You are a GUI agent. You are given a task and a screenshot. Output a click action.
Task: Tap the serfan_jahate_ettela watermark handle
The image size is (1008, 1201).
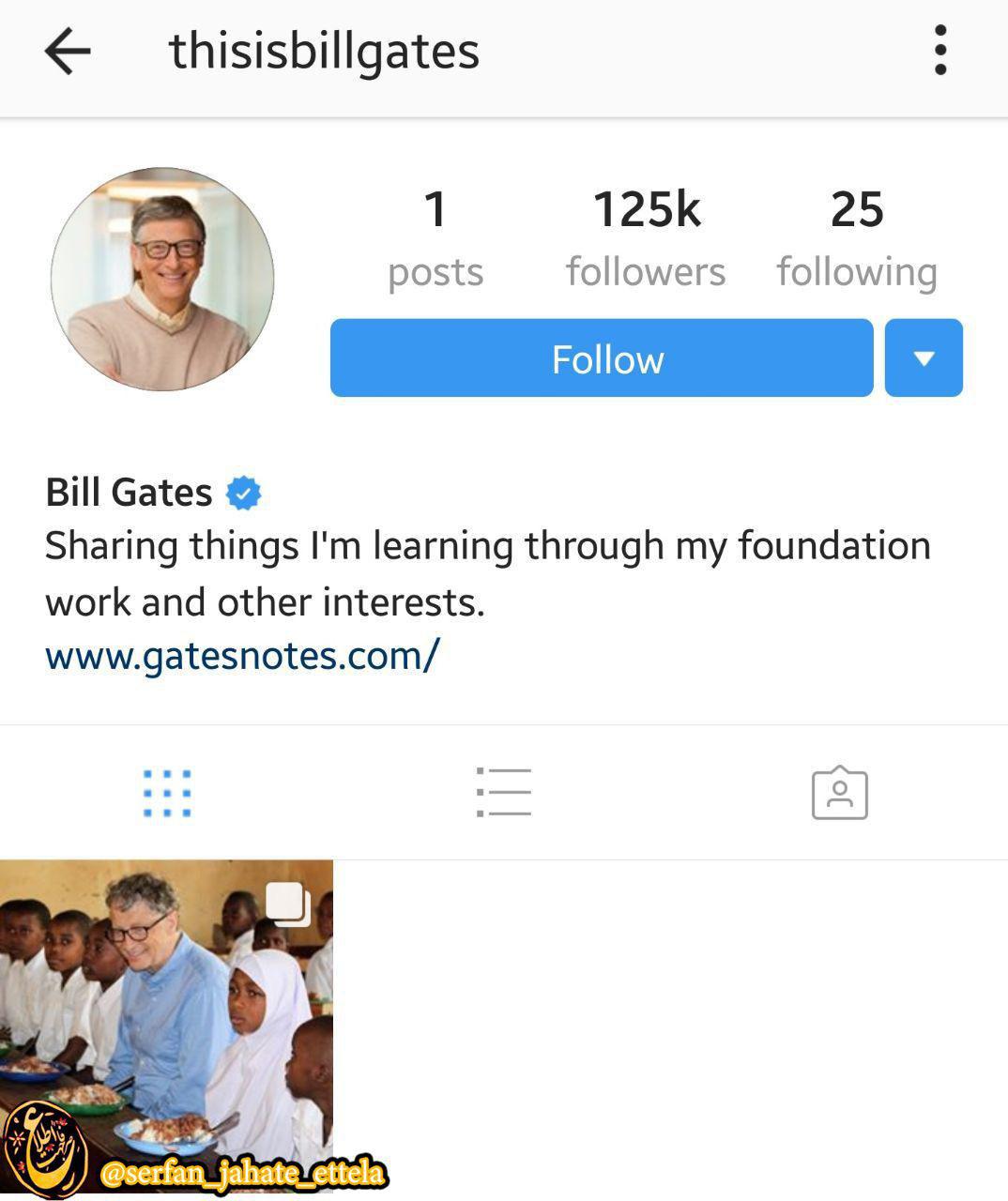[x=243, y=1173]
